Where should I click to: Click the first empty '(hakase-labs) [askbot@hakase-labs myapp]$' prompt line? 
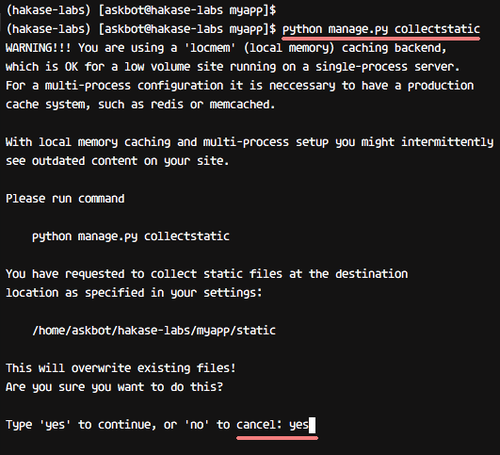point(141,10)
